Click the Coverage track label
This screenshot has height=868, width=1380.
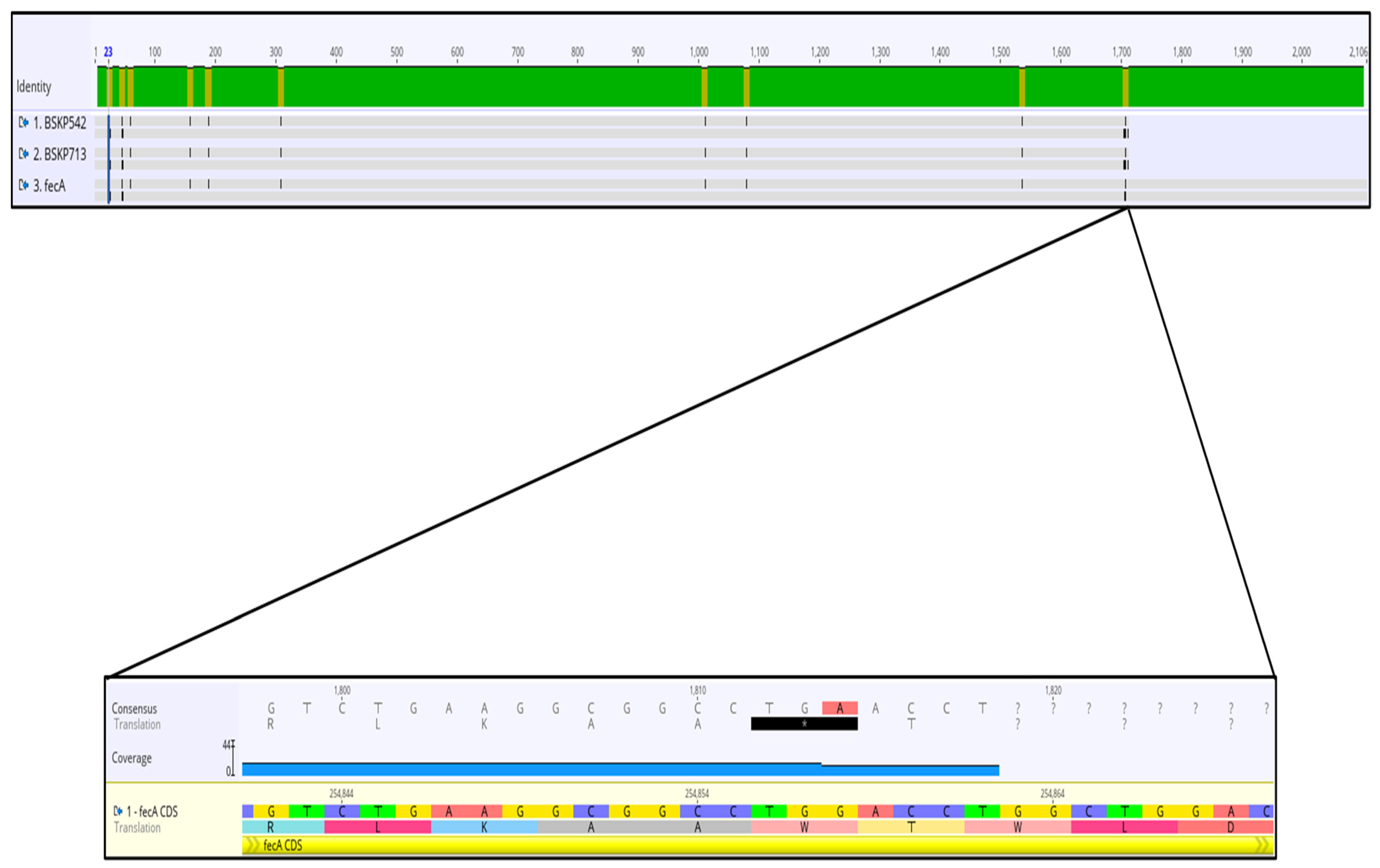point(131,758)
